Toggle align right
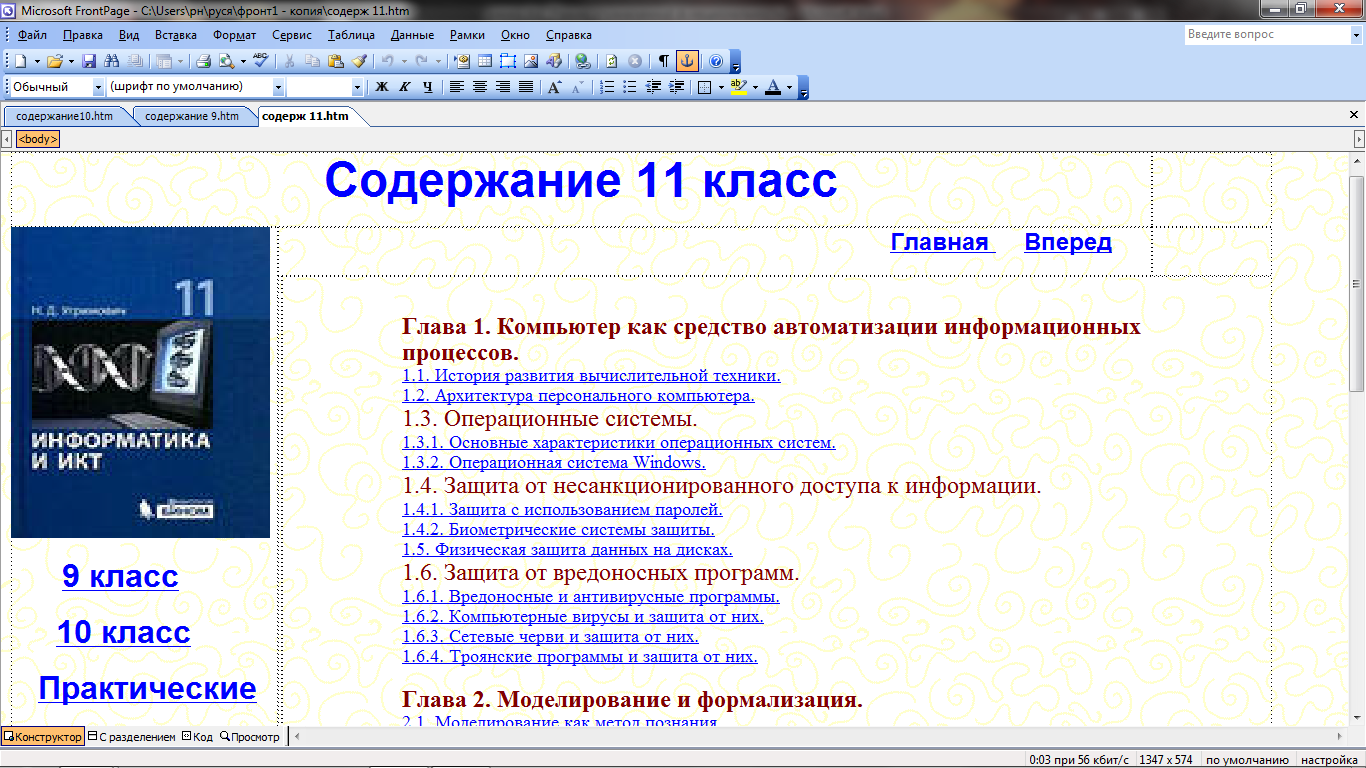The image size is (1366, 768). click(x=503, y=87)
